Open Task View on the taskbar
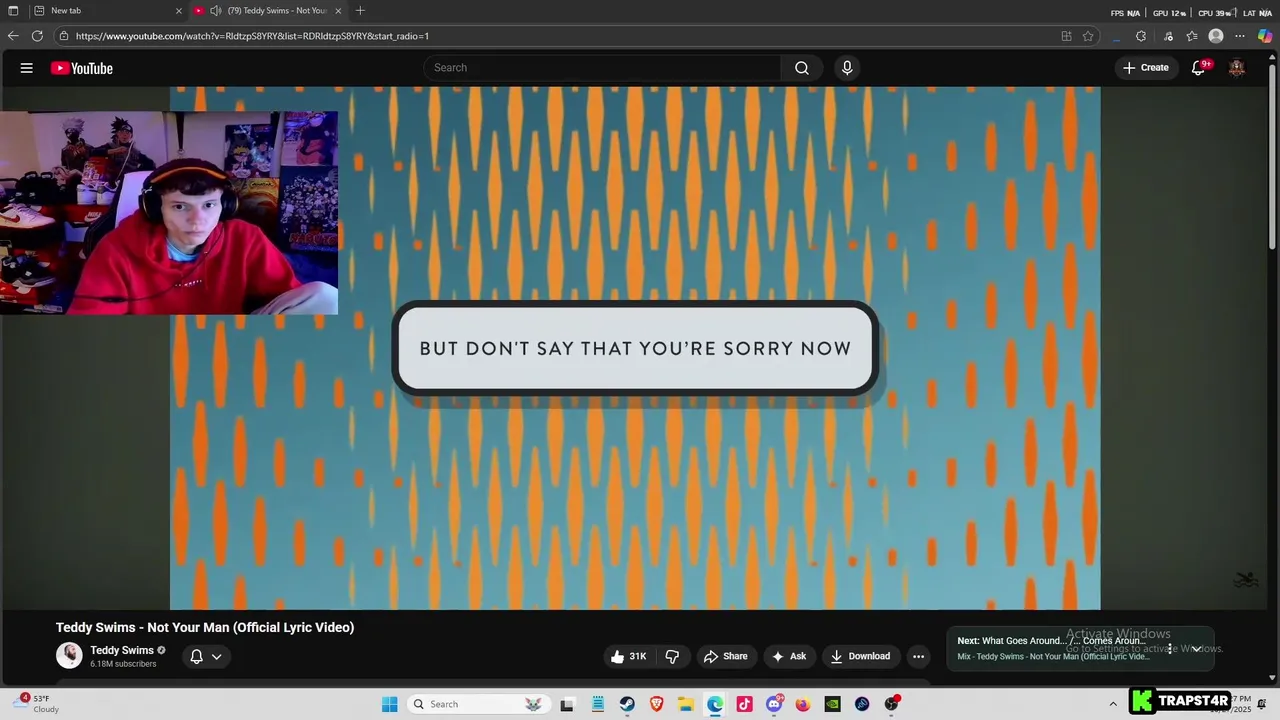 [x=567, y=704]
